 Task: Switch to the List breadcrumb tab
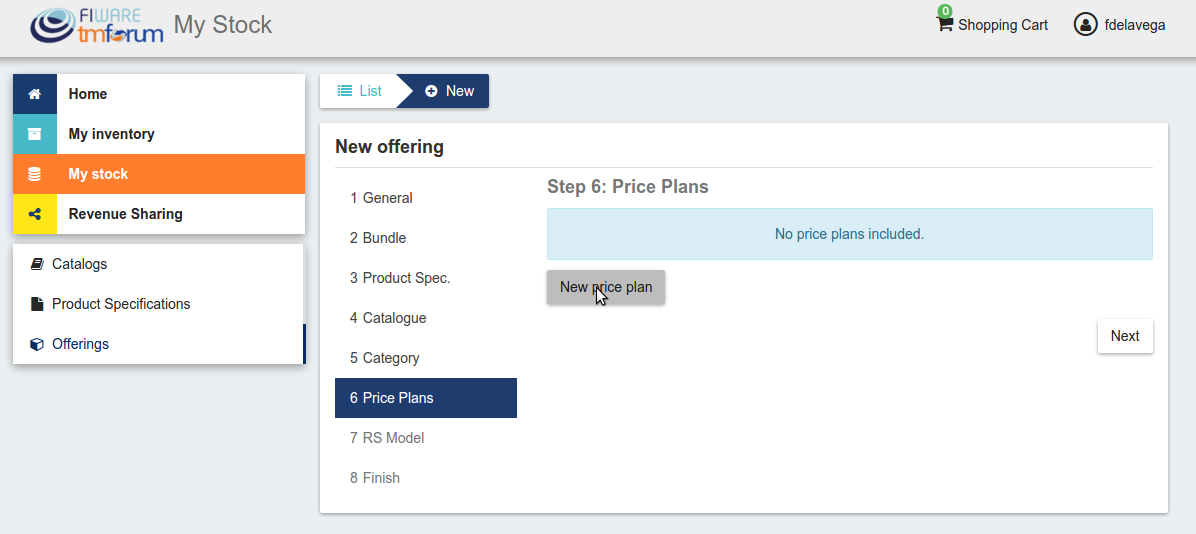click(x=358, y=91)
